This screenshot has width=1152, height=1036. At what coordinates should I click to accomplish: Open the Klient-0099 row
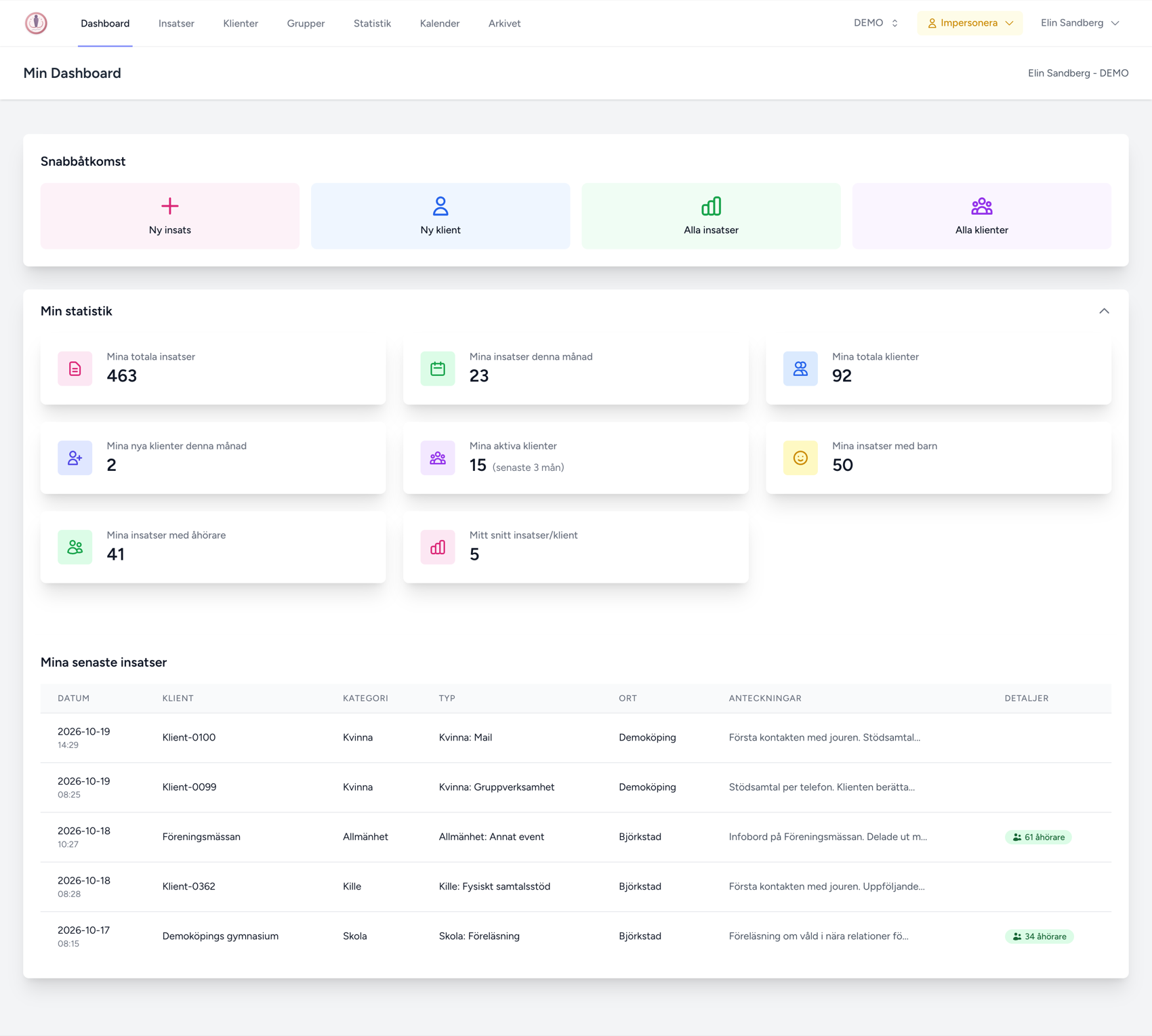[576, 787]
